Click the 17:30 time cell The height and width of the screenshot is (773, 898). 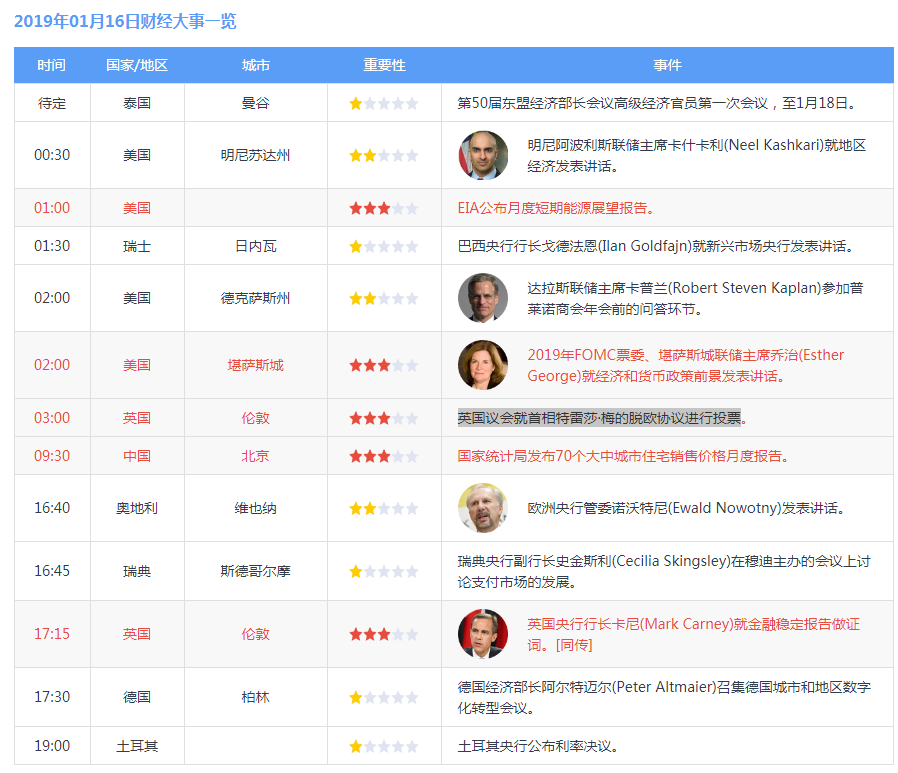point(52,697)
